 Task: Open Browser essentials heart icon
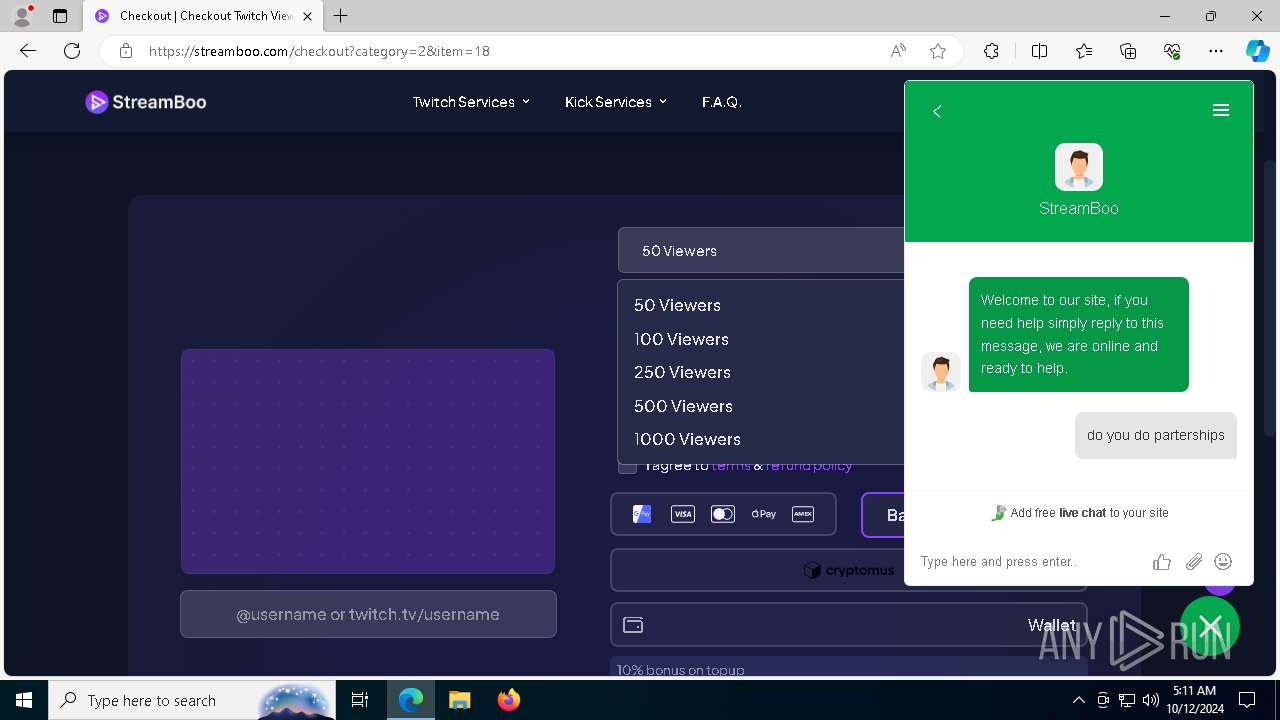1172,51
